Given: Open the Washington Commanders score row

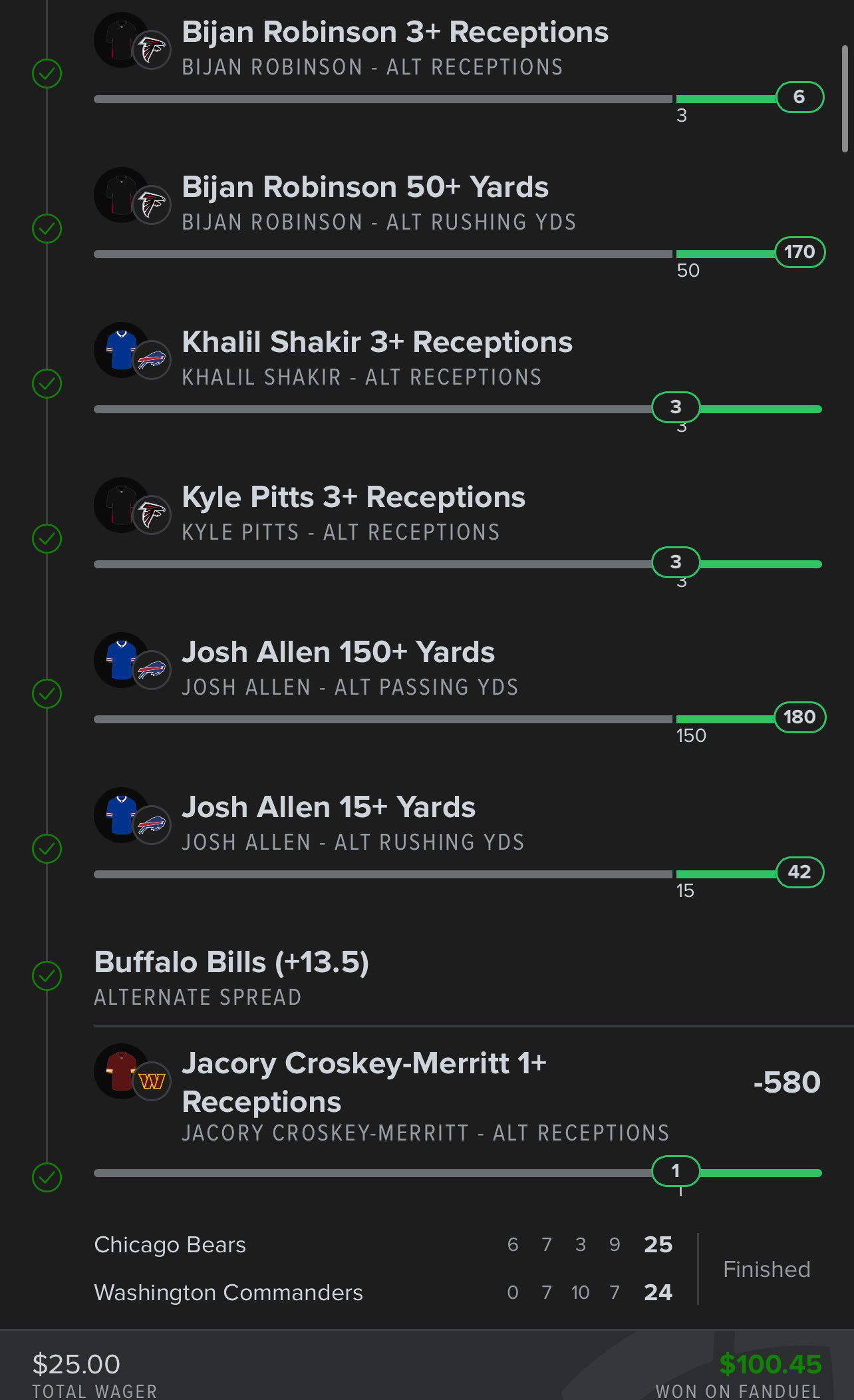Looking at the screenshot, I should tap(228, 1293).
